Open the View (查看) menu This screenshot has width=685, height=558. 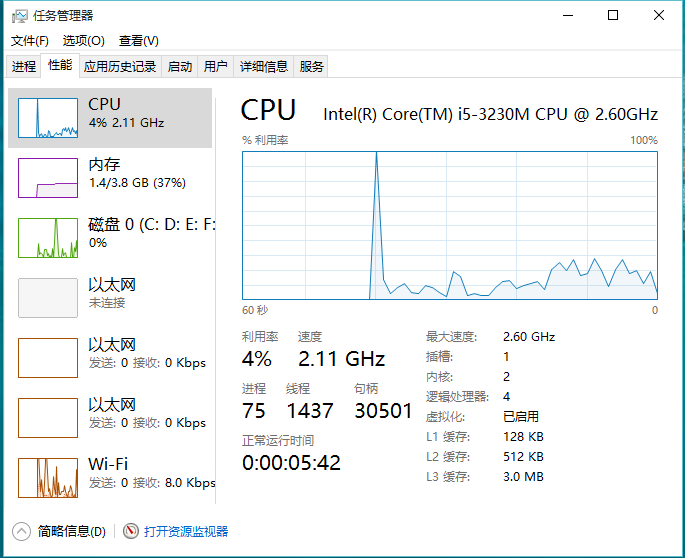coord(139,41)
